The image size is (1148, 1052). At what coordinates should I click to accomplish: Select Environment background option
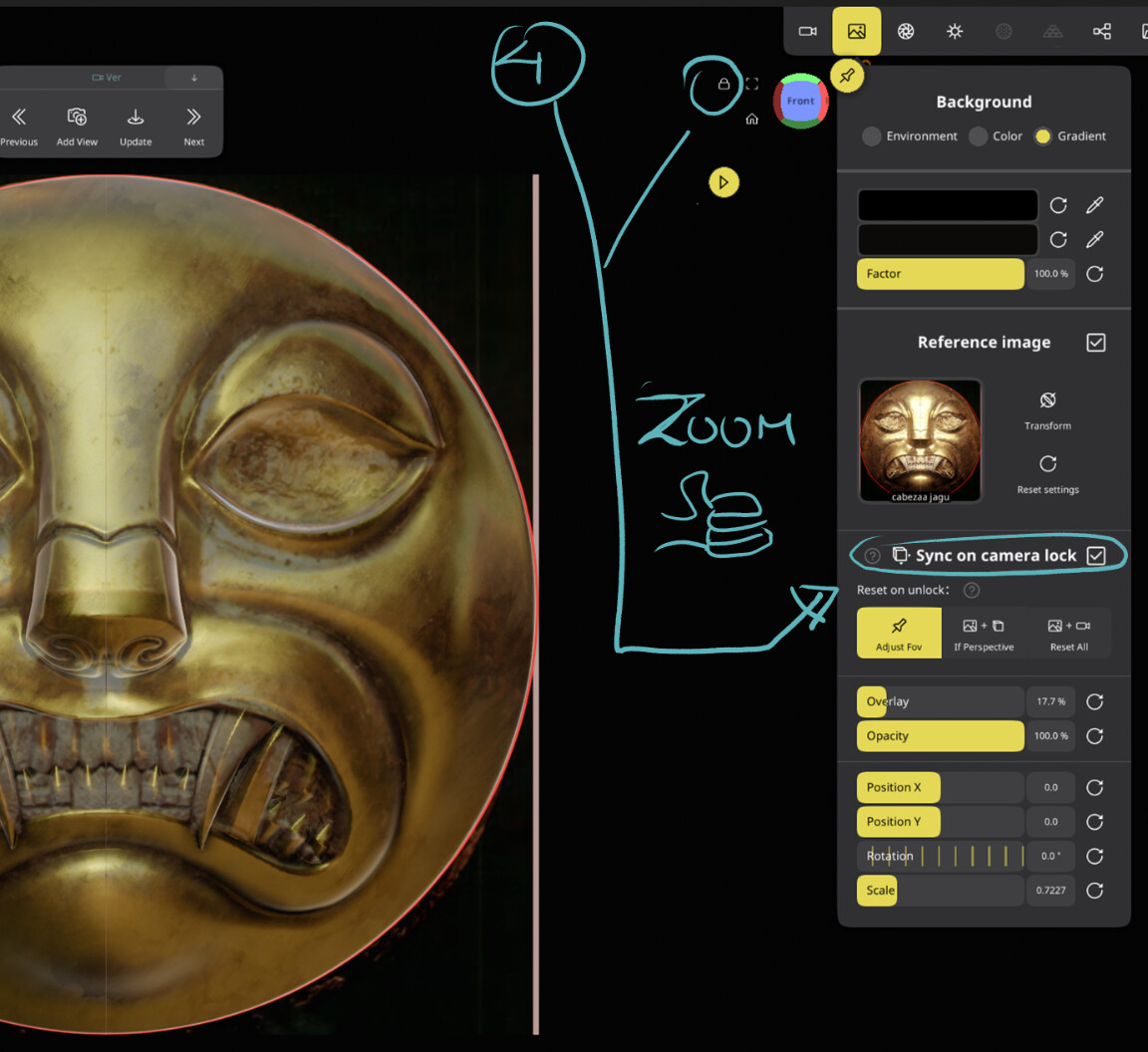pos(910,136)
